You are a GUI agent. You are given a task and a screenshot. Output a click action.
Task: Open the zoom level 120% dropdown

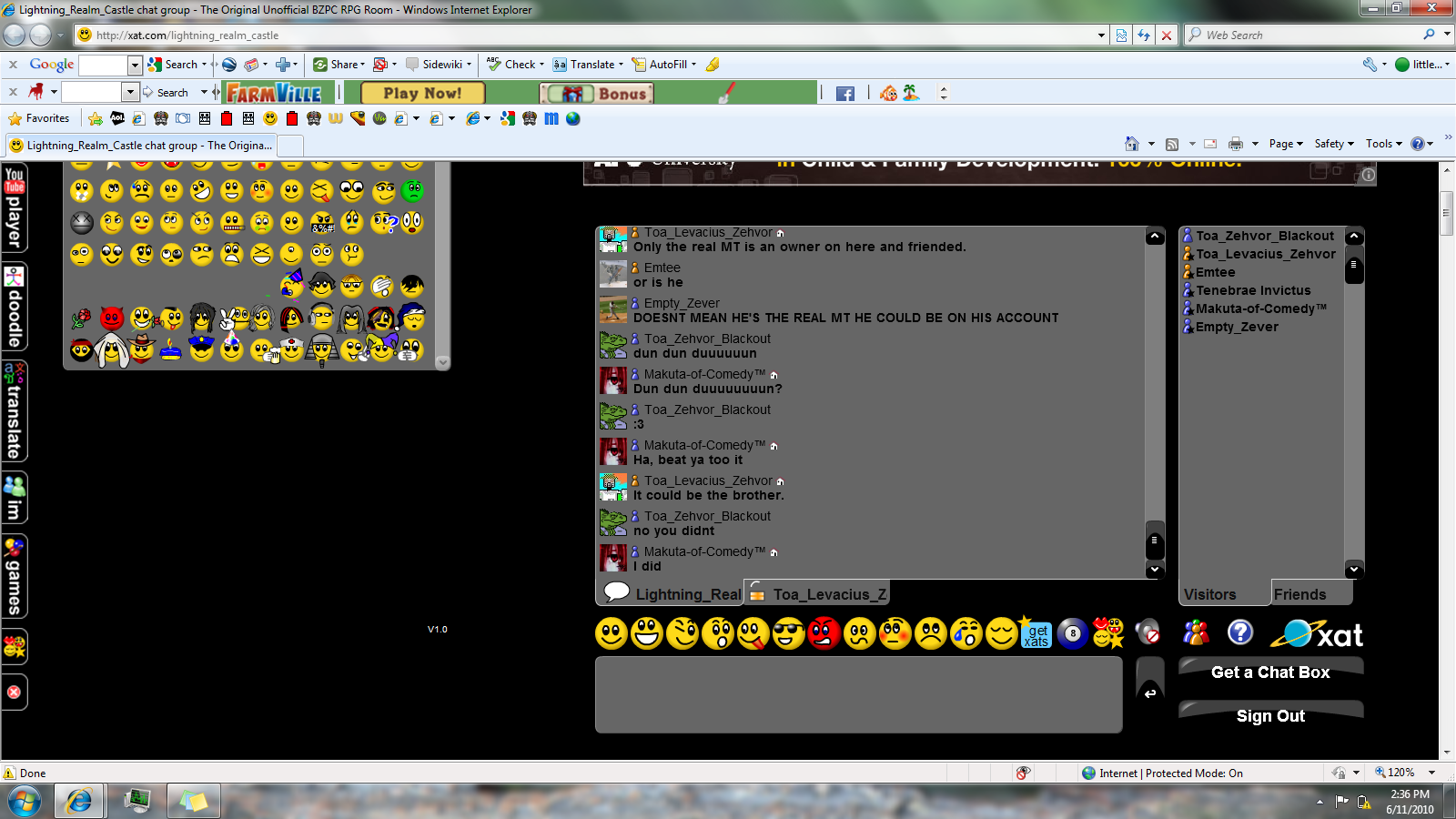click(x=1431, y=773)
